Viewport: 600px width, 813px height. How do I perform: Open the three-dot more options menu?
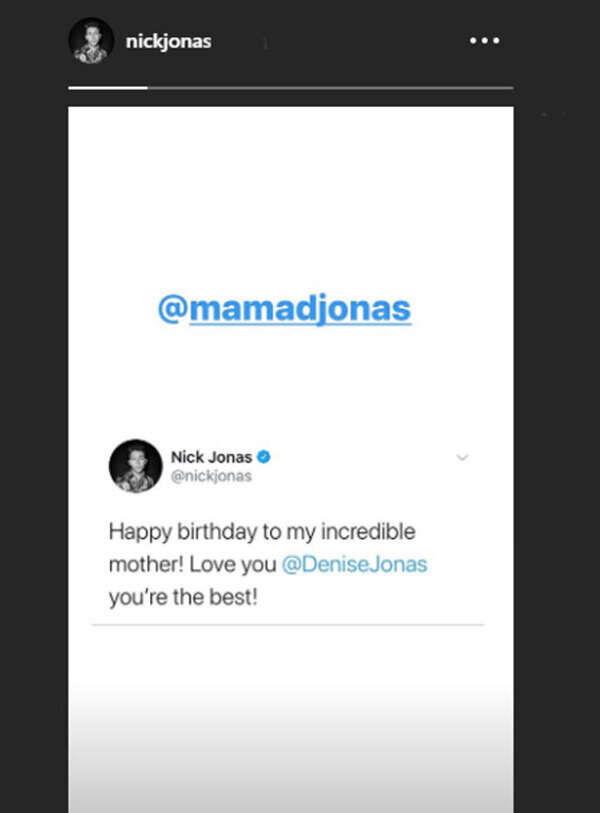pos(484,41)
